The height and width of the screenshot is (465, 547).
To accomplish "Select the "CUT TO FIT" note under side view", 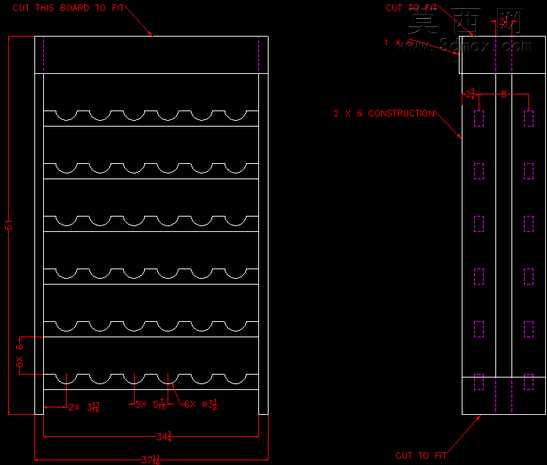I will click(421, 455).
